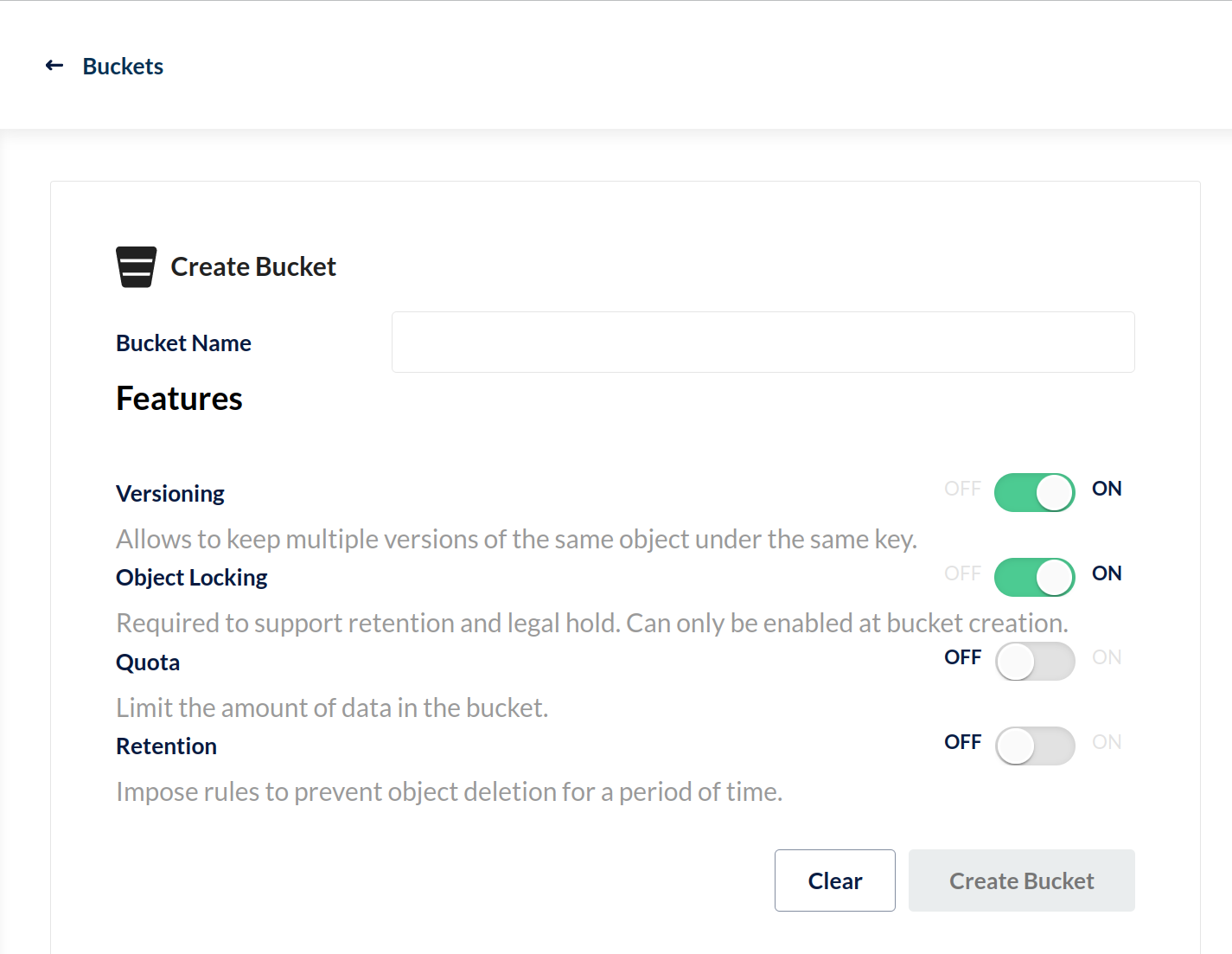The image size is (1232, 954).
Task: Enable the Quota toggle switch
Action: tap(1034, 662)
